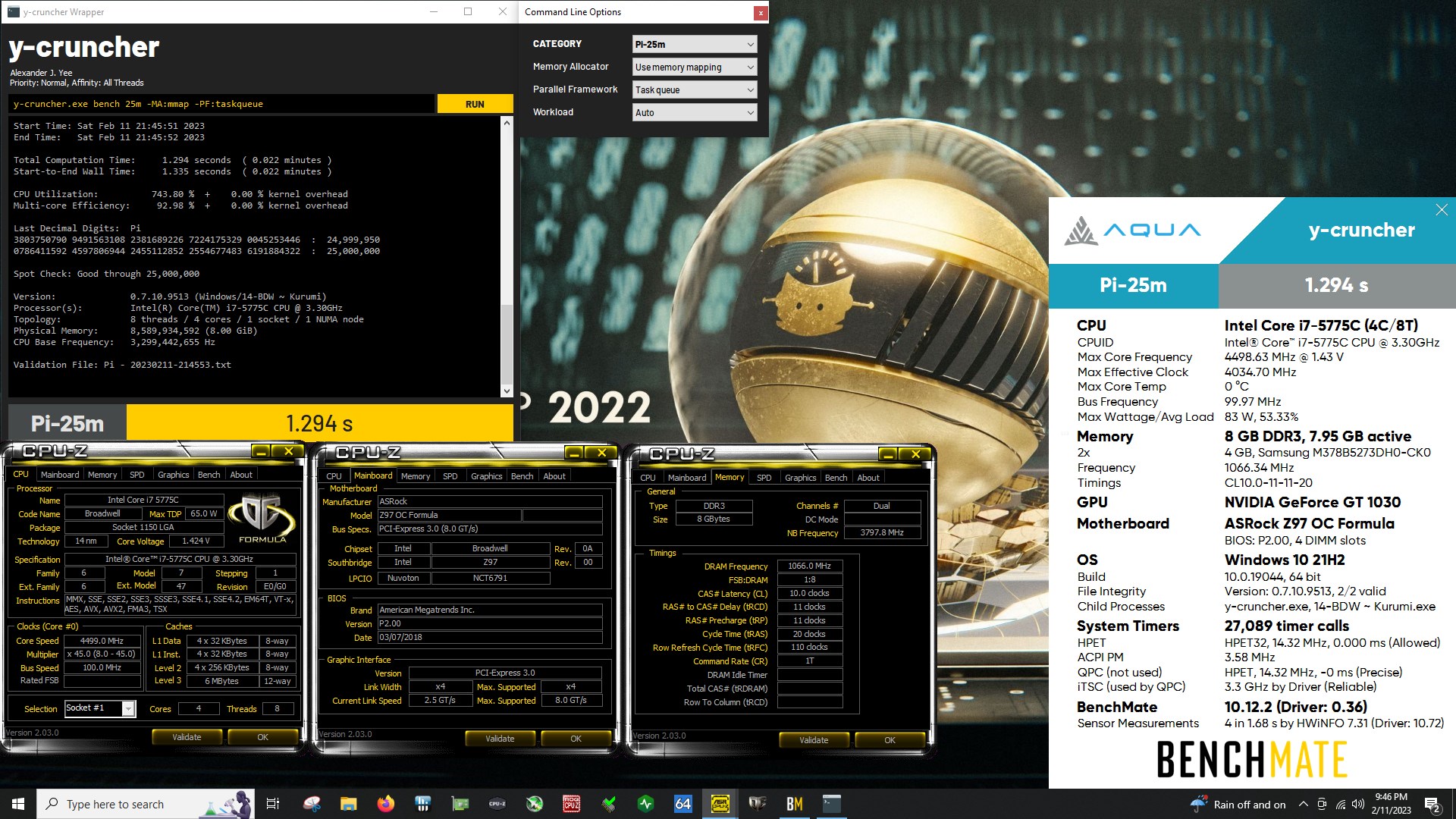Click OK in the Mainboard CPU-Z window

(576, 739)
